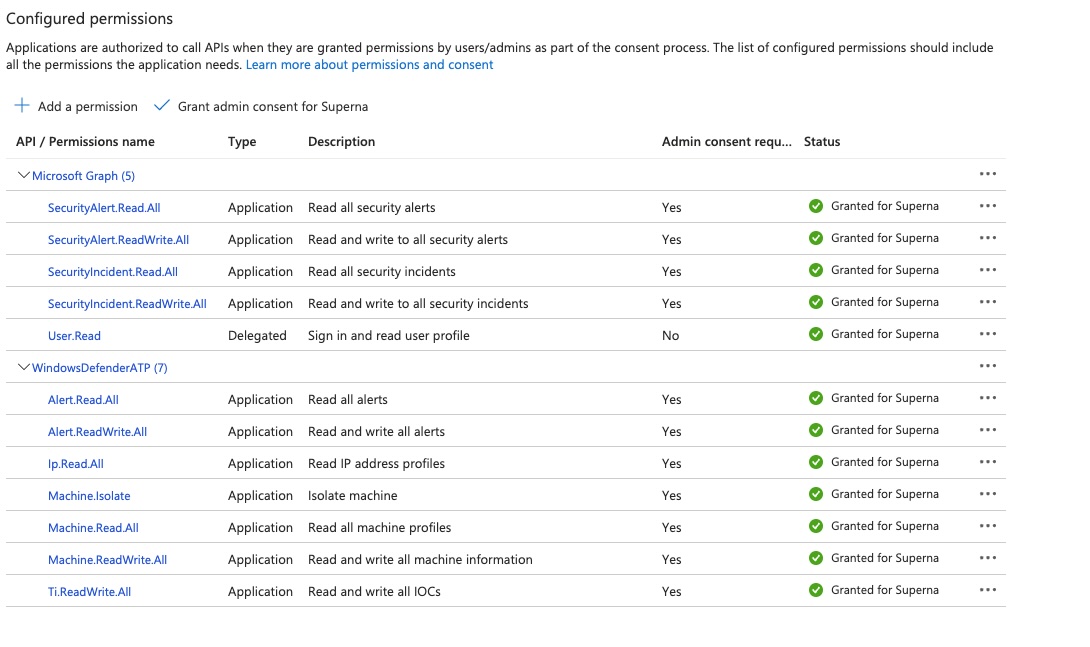Open the options menu for Machine.Read.All
The width and height of the screenshot is (1090, 647).
tap(988, 526)
